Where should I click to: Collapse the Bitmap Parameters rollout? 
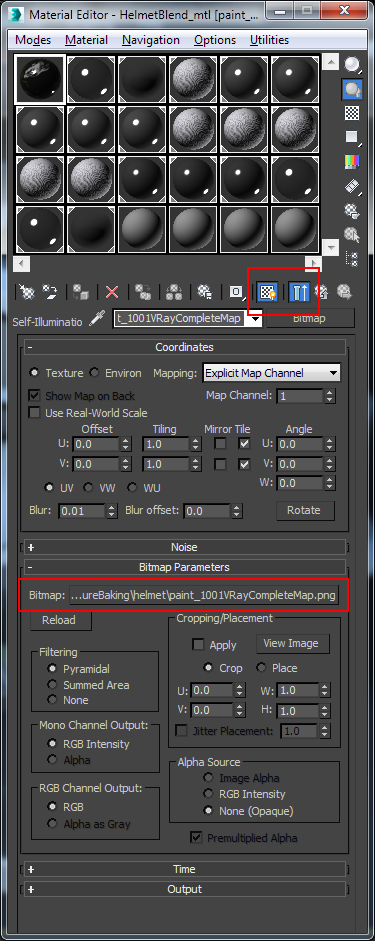click(185, 567)
